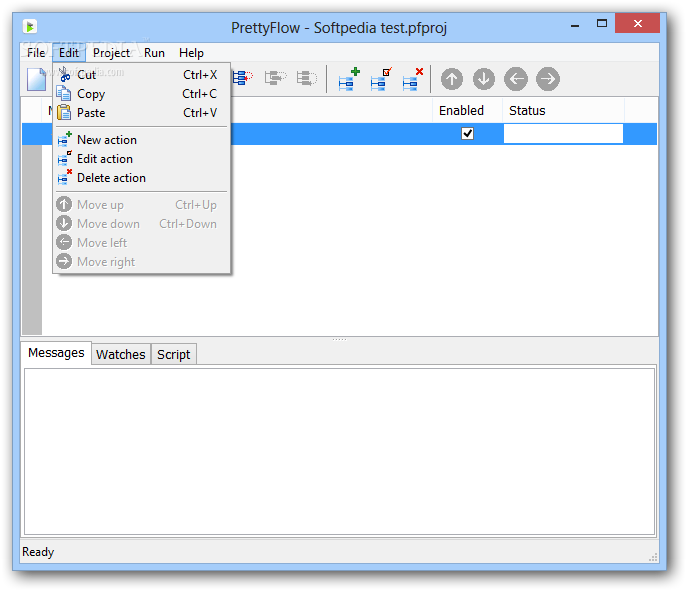The width and height of the screenshot is (687, 591).
Task: Click the disabled Move left menu entry
Action: coord(141,243)
